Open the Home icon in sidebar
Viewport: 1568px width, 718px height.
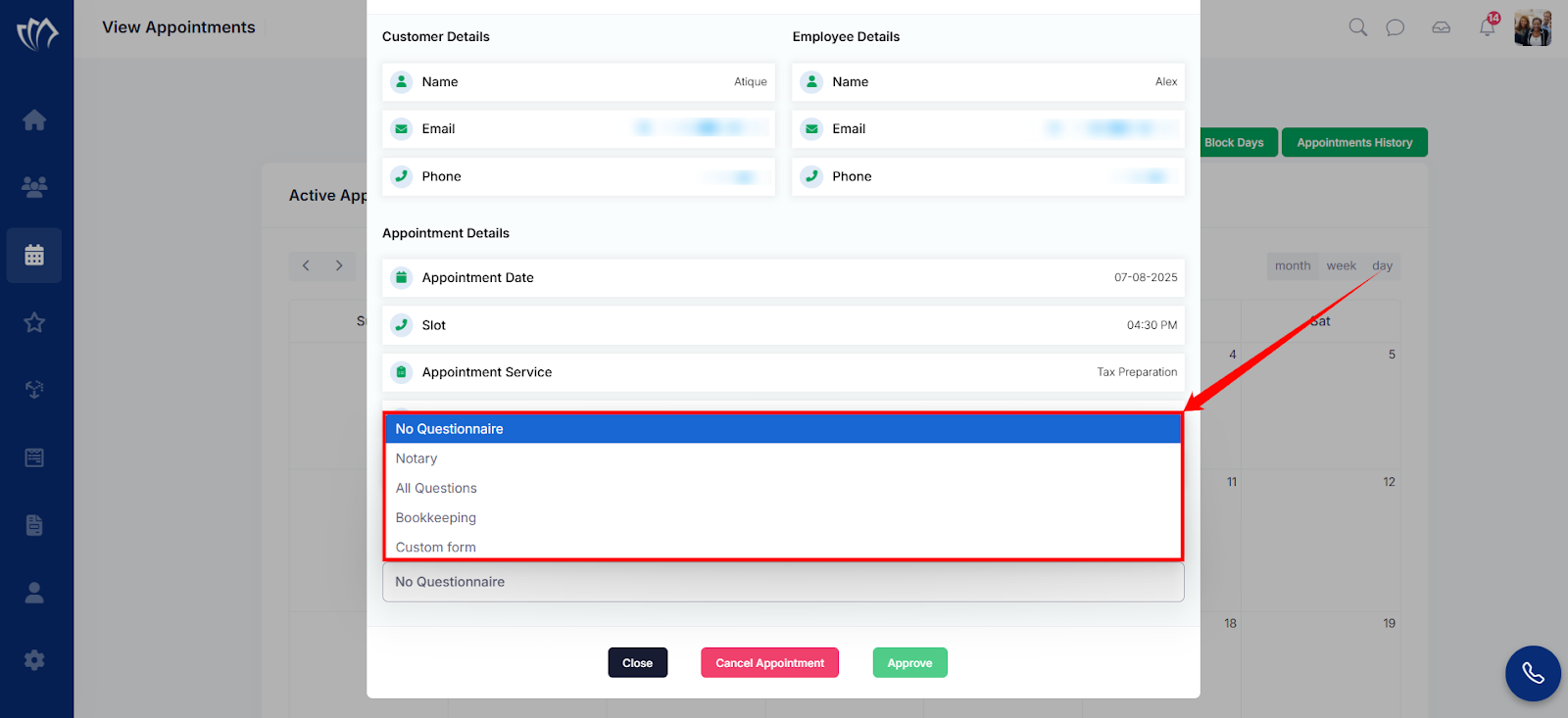(34, 120)
